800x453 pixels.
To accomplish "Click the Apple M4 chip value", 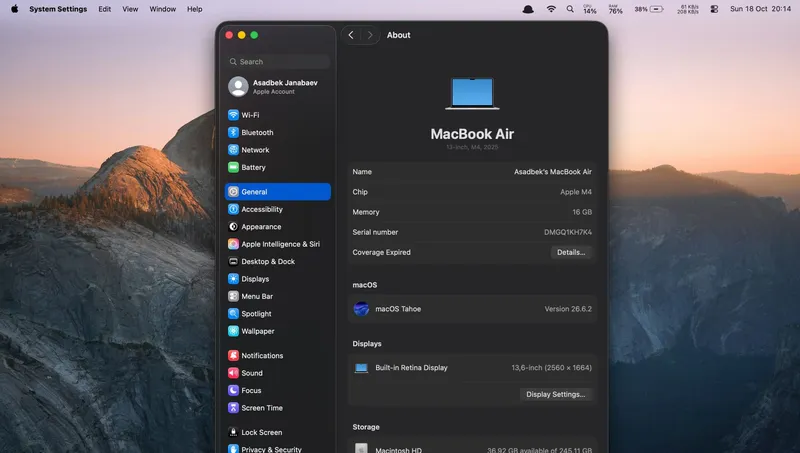I will [x=576, y=192].
